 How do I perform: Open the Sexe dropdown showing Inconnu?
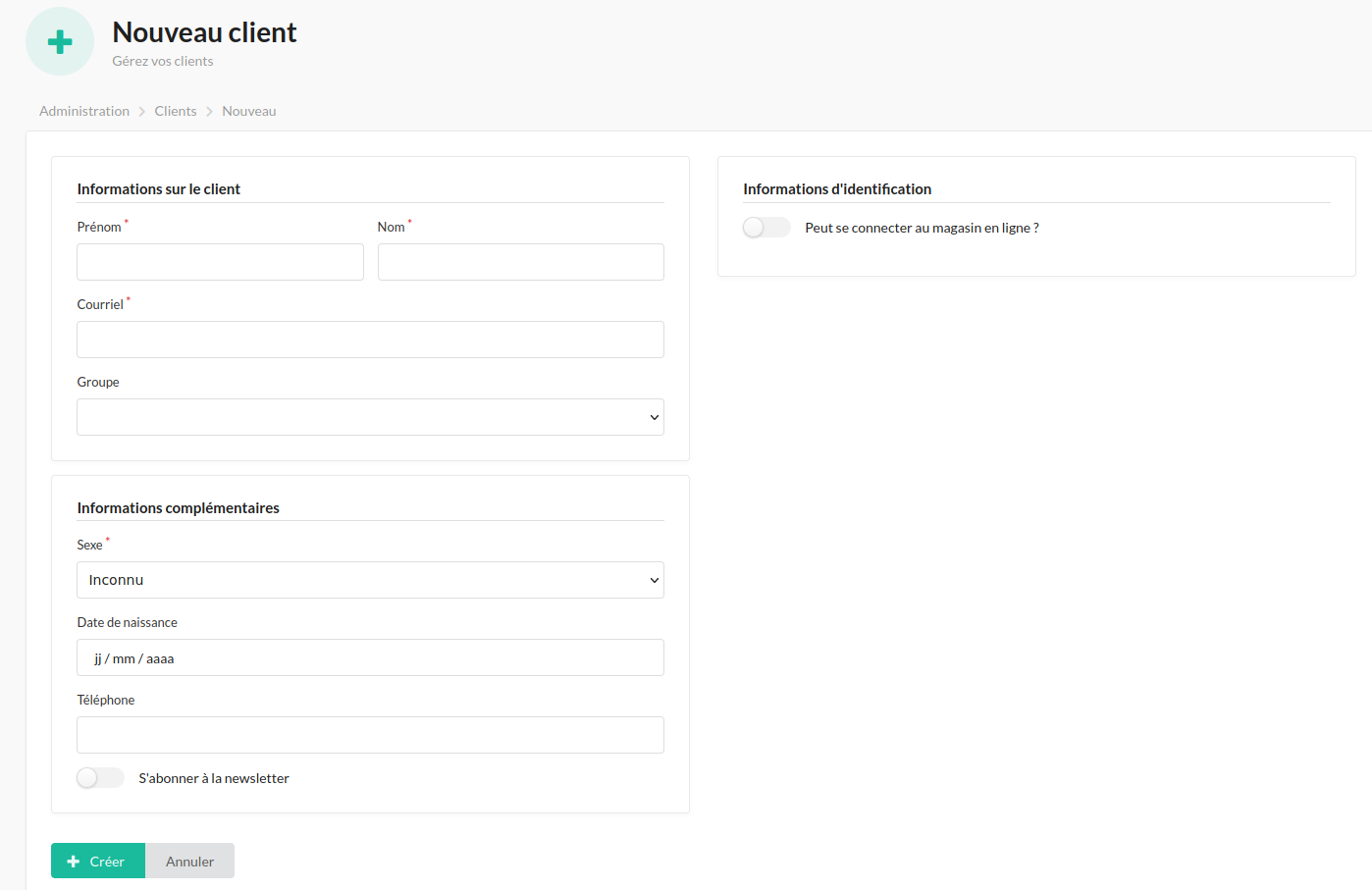click(370, 580)
